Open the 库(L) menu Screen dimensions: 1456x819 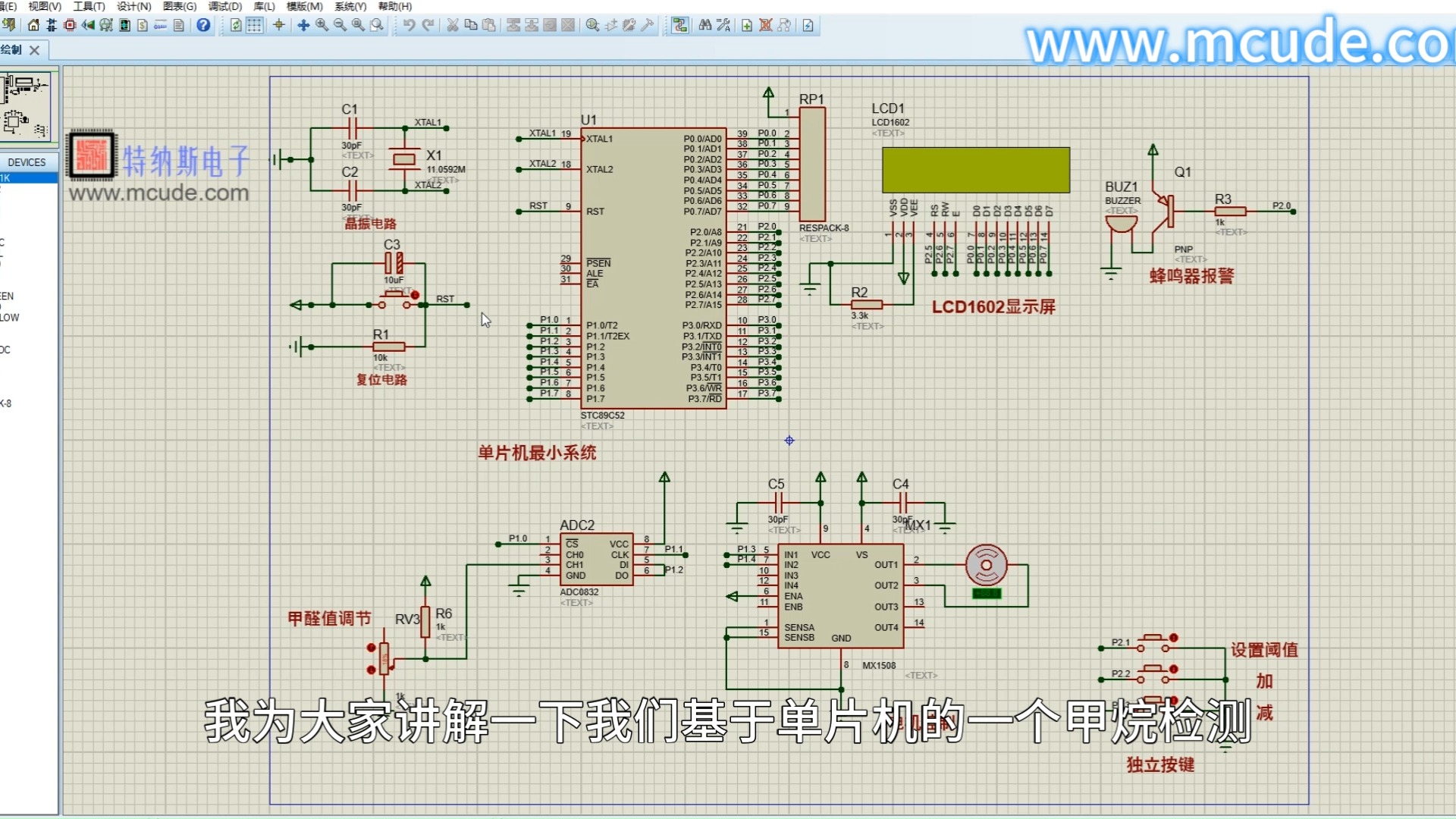point(264,6)
